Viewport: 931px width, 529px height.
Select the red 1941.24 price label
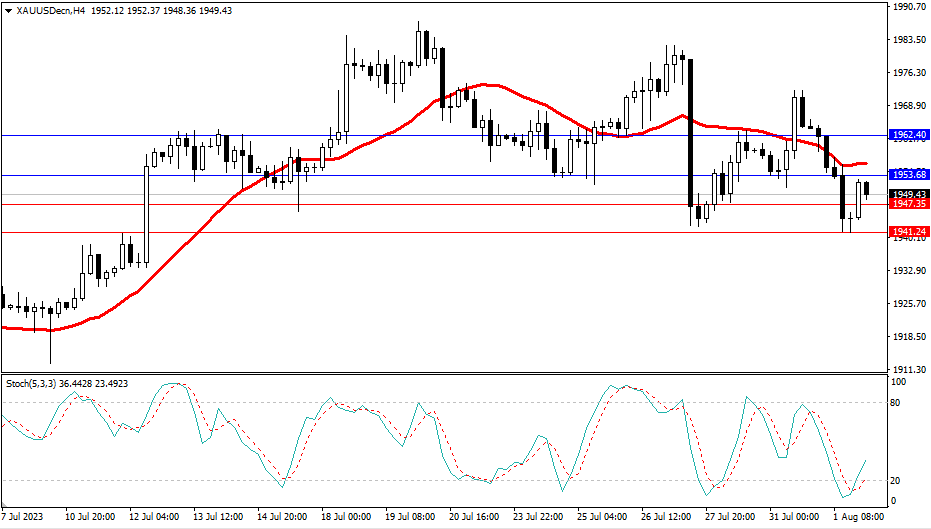909,232
